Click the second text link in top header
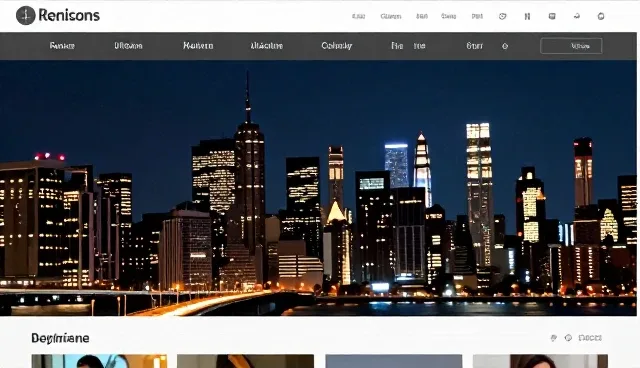Screen dimensions: 640x368 pyautogui.click(x=391, y=16)
